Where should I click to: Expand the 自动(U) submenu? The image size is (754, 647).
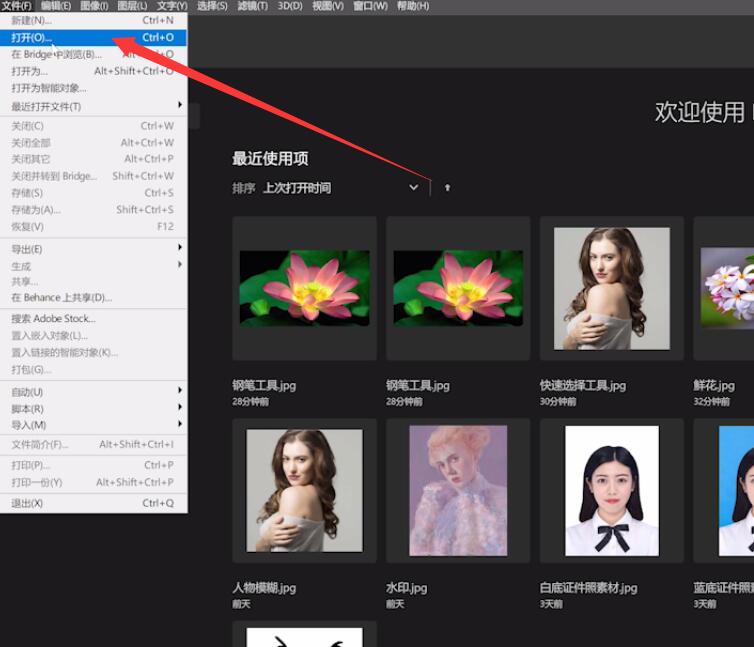[93, 392]
